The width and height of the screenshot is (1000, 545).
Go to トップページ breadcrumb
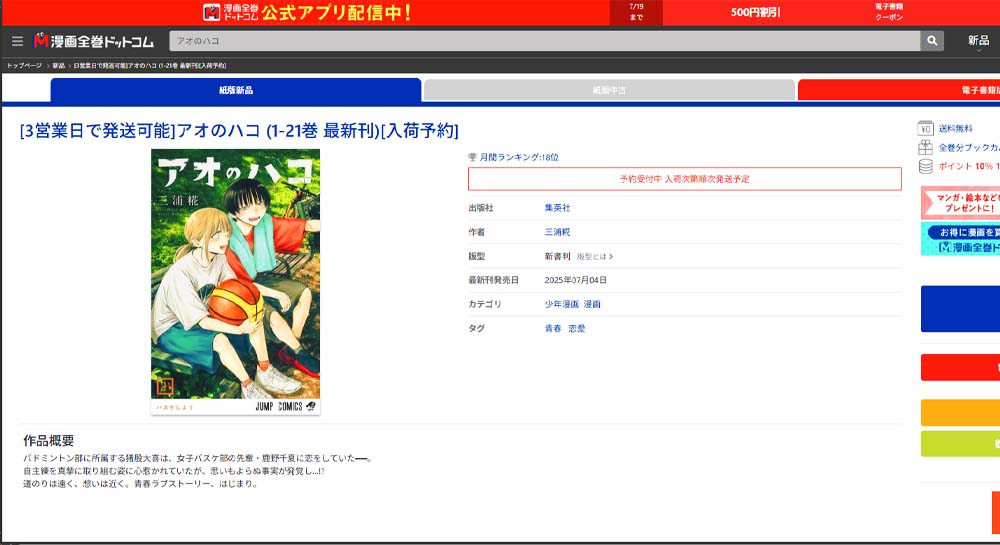(24, 66)
